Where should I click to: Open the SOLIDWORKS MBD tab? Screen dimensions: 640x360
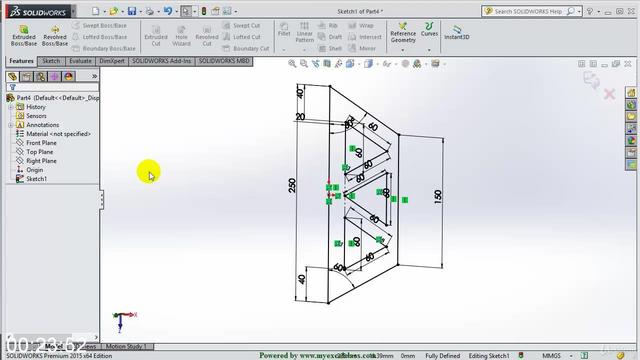coord(224,61)
